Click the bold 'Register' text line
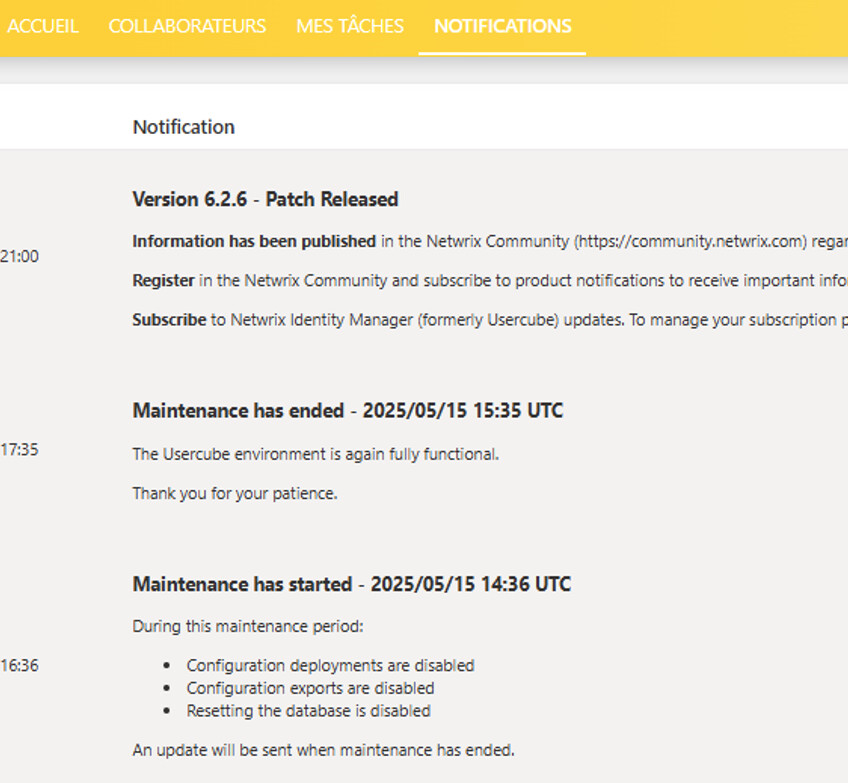 click(x=163, y=281)
